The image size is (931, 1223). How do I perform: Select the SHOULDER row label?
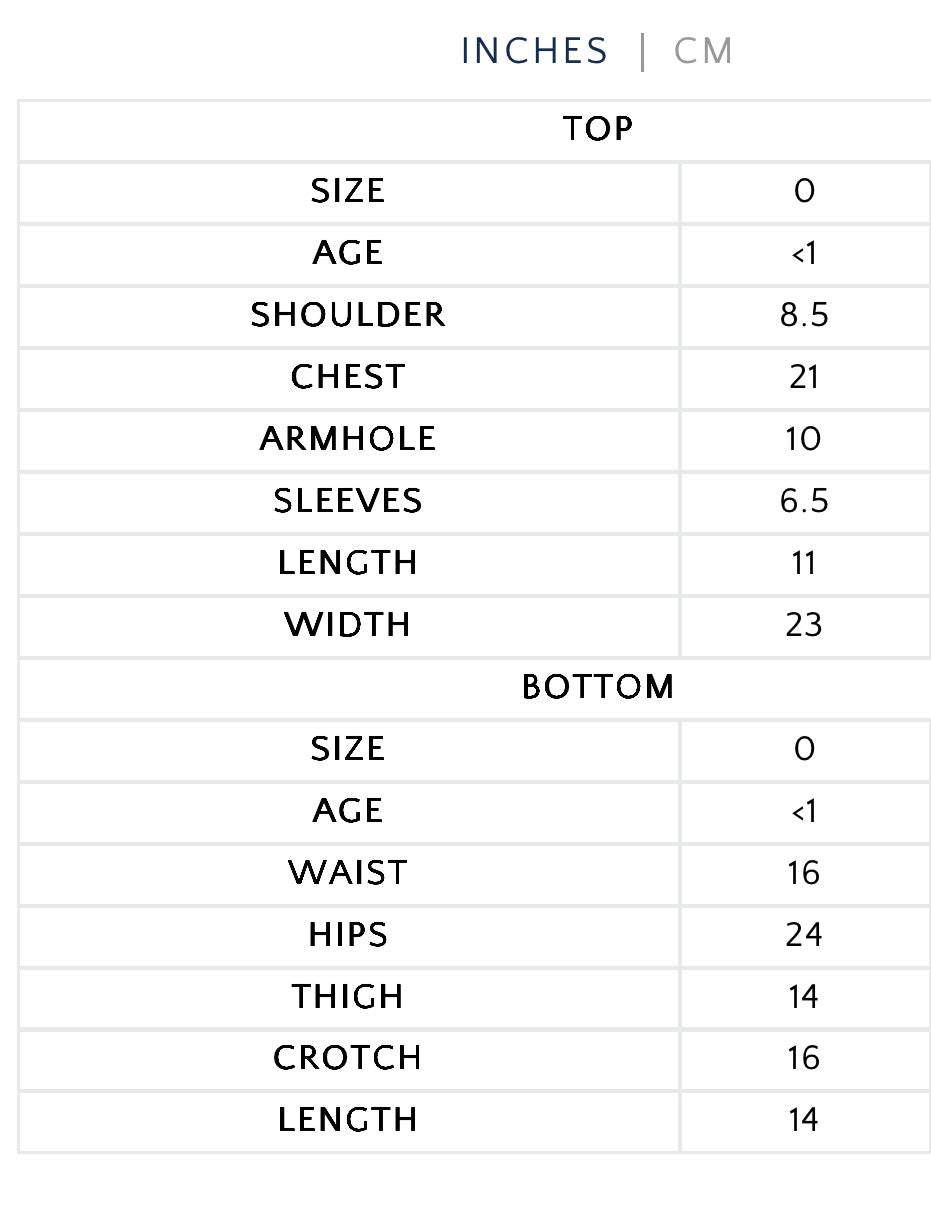tap(348, 315)
